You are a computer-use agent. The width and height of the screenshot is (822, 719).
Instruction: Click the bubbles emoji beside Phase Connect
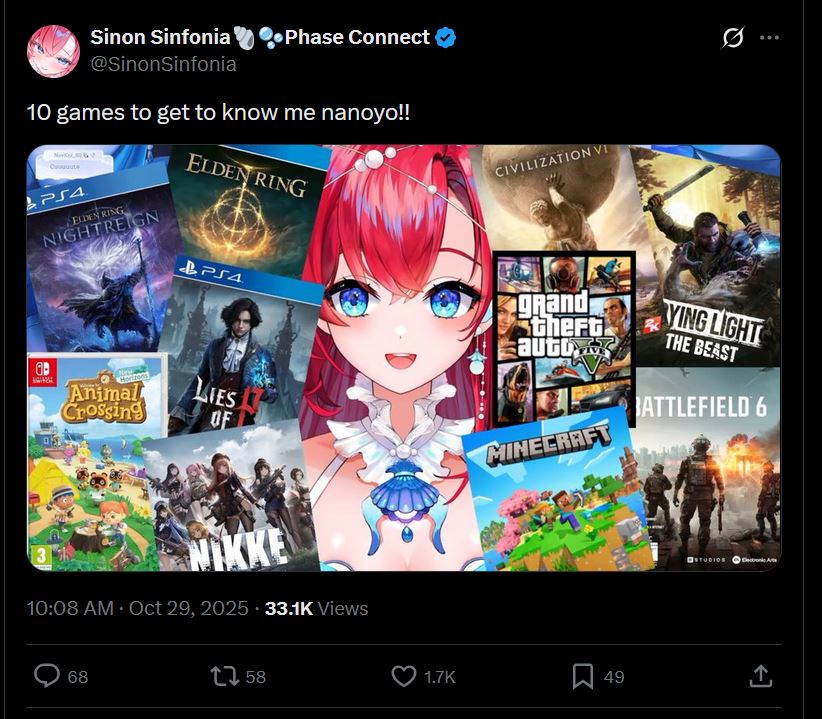(271, 38)
